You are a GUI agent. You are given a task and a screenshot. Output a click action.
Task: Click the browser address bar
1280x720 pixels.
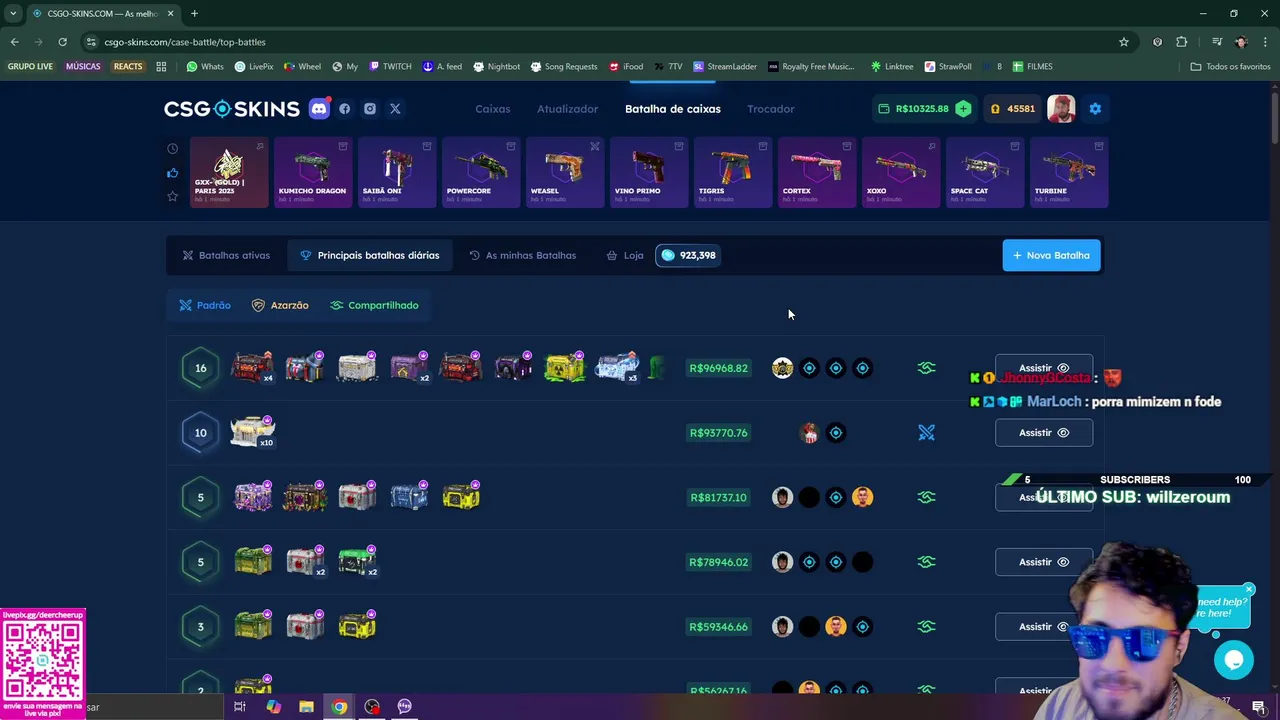click(600, 42)
